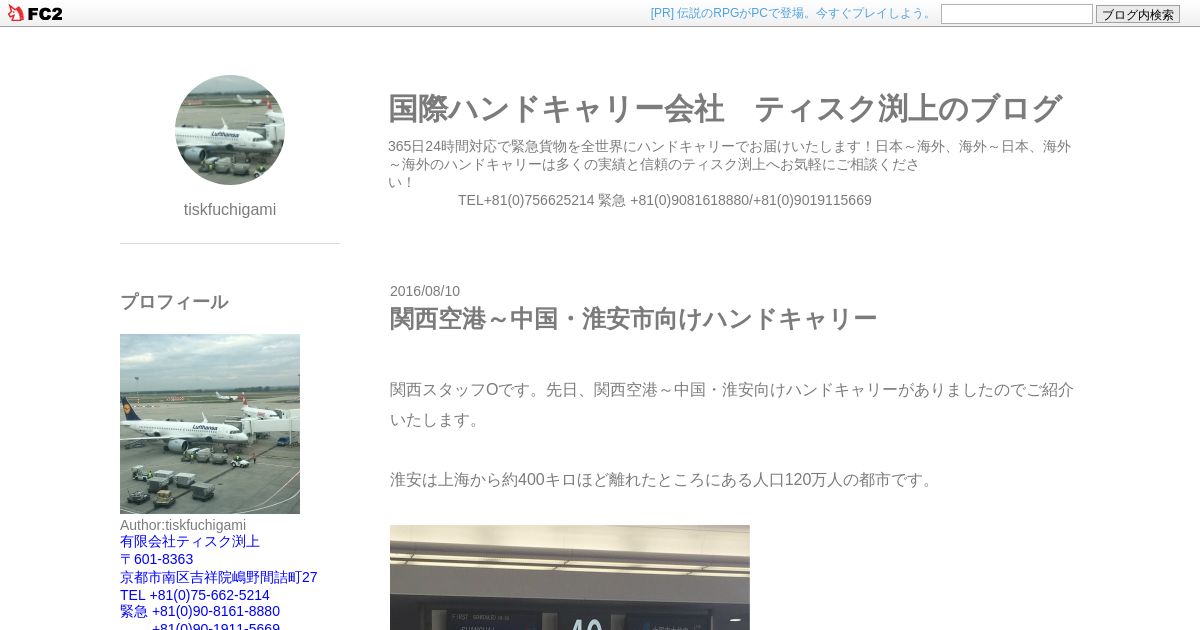1200x630 pixels.
Task: Open the round airplane avatar image
Action: [x=230, y=130]
